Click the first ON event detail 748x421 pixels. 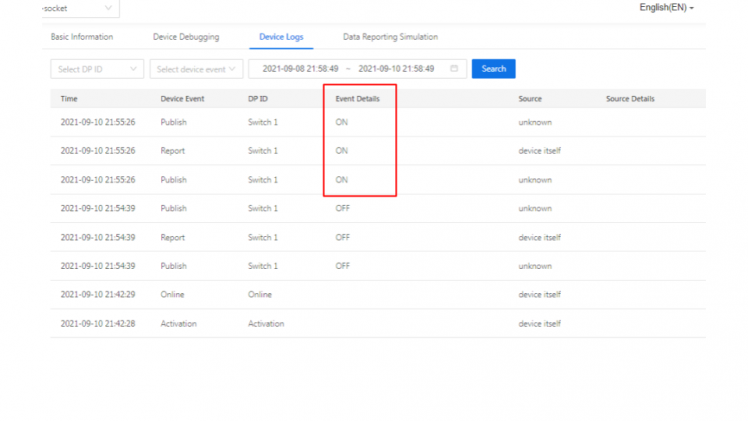point(342,123)
